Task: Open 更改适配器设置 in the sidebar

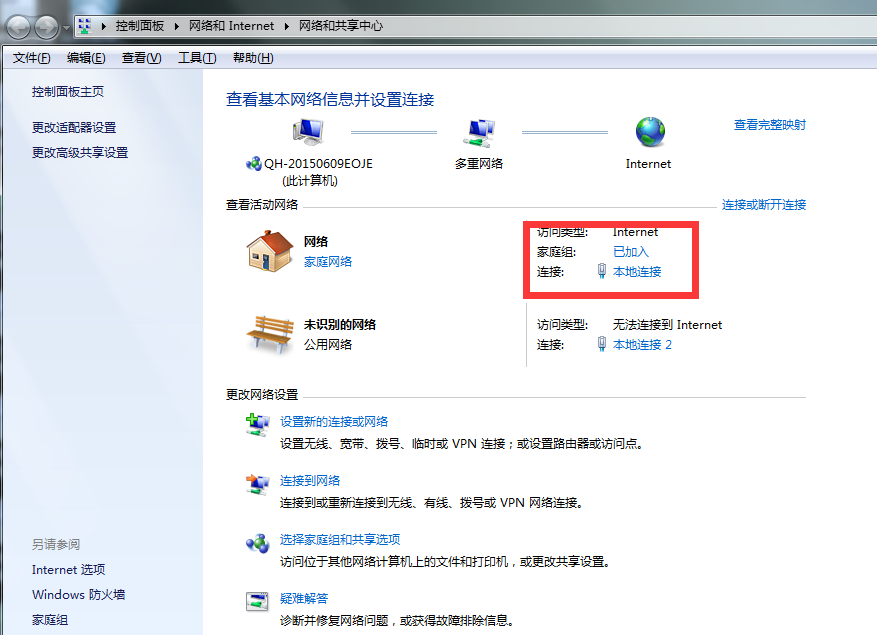Action: click(74, 128)
